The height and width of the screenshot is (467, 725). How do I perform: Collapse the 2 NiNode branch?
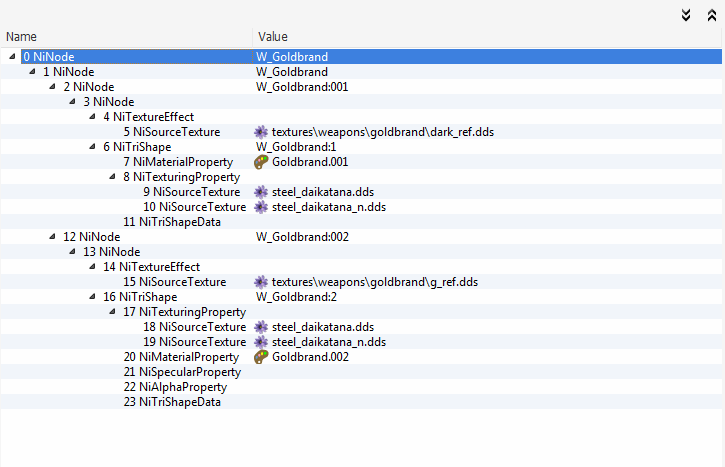click(53, 87)
